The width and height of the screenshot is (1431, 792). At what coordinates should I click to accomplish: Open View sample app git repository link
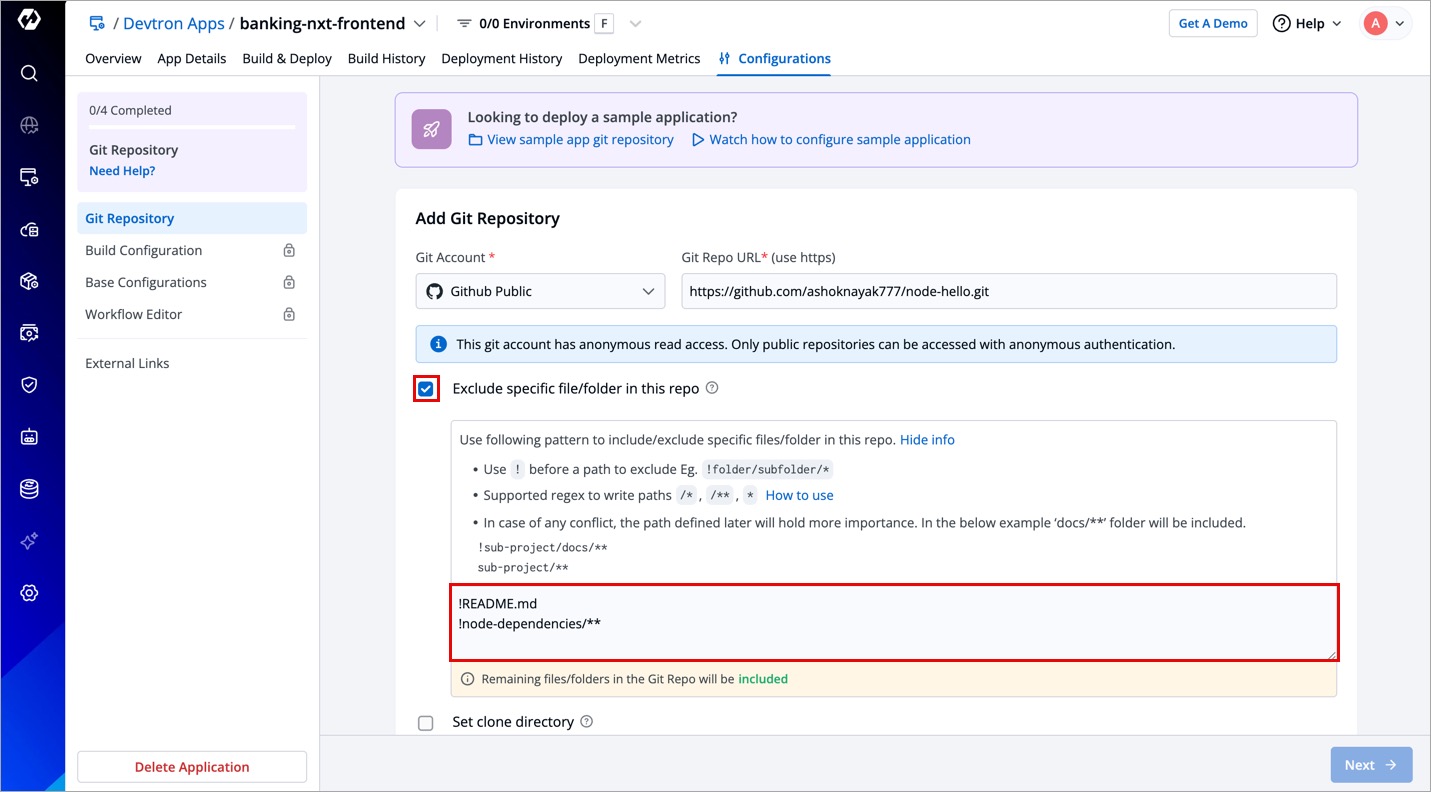tap(579, 140)
